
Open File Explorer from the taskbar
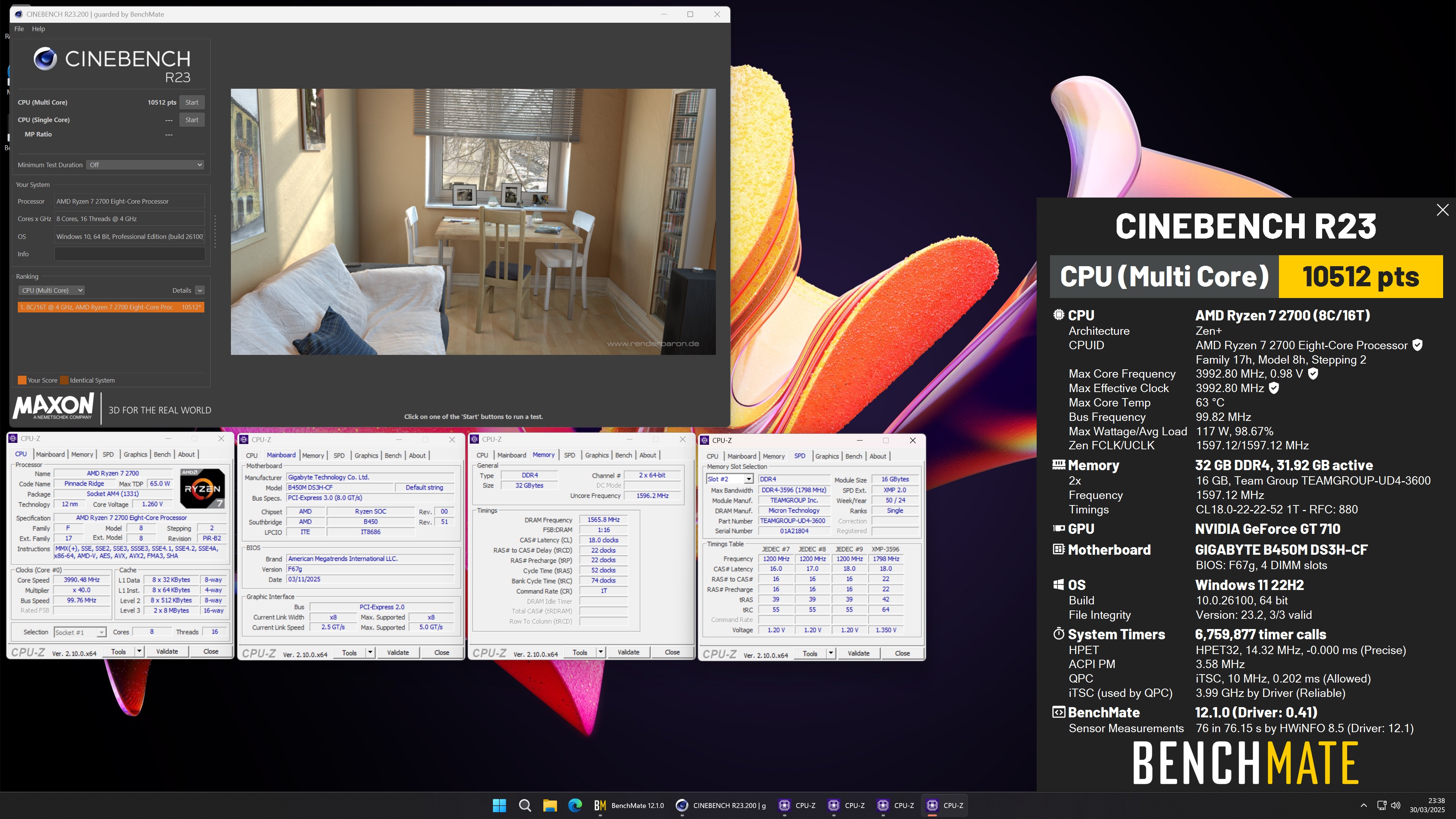coord(550,805)
